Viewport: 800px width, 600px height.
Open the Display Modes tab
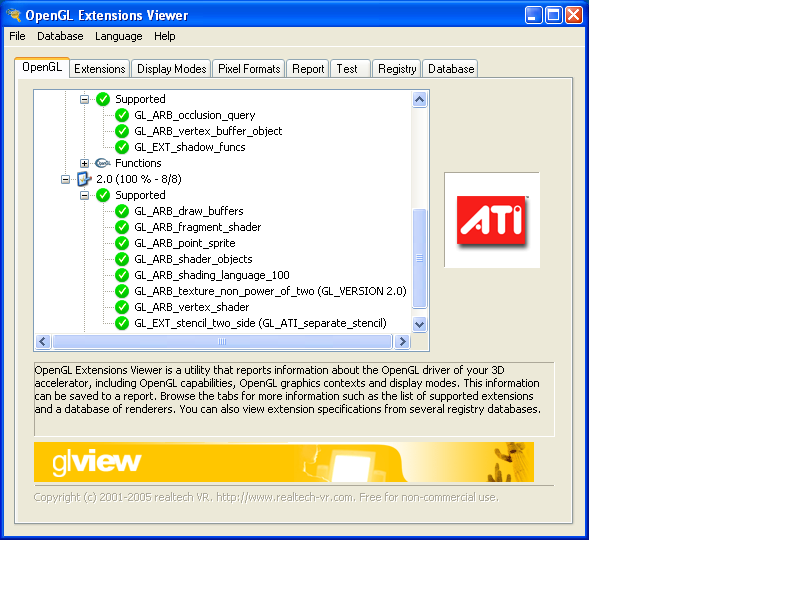171,69
